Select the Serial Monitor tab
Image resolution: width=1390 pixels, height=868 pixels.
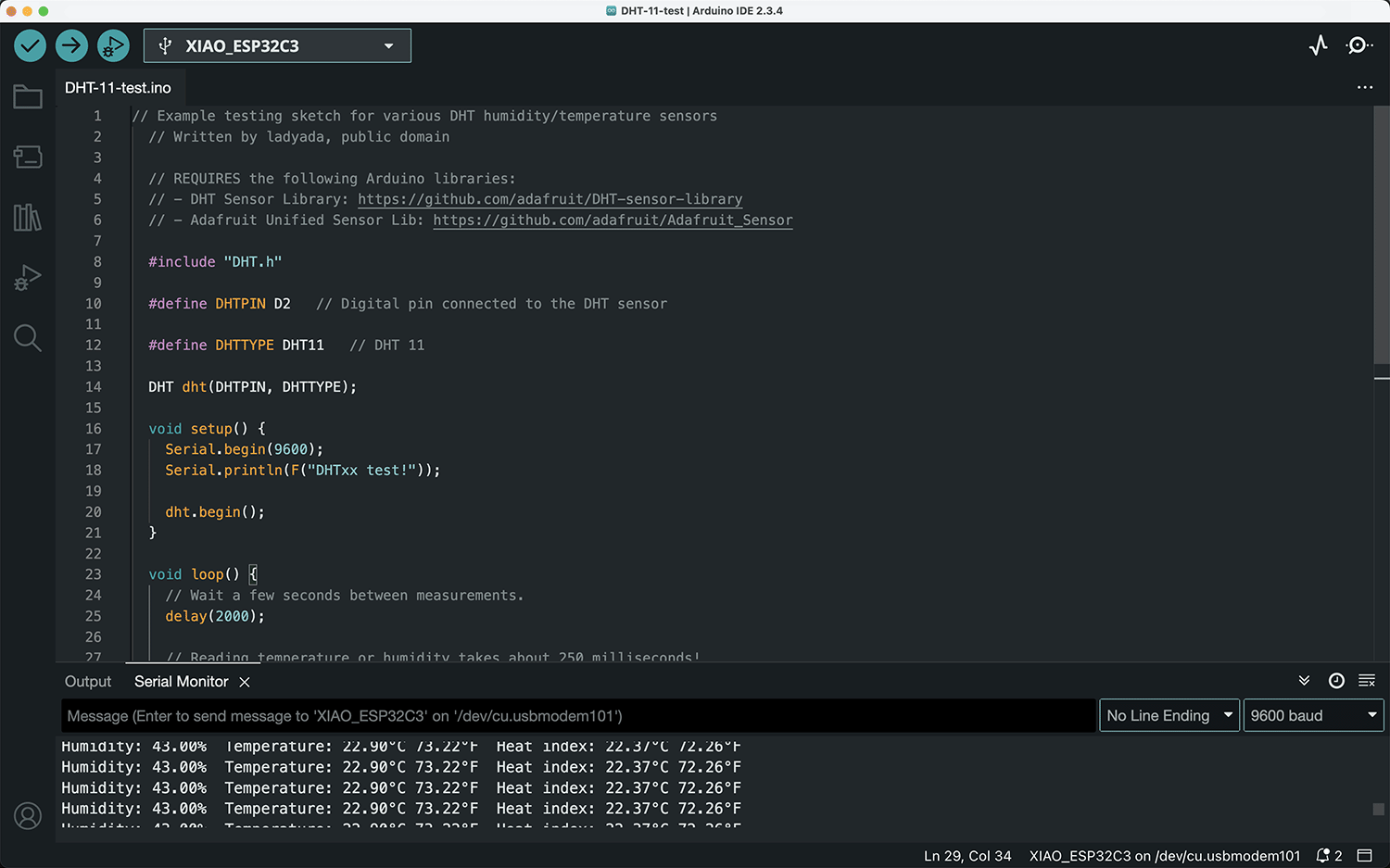coord(181,681)
